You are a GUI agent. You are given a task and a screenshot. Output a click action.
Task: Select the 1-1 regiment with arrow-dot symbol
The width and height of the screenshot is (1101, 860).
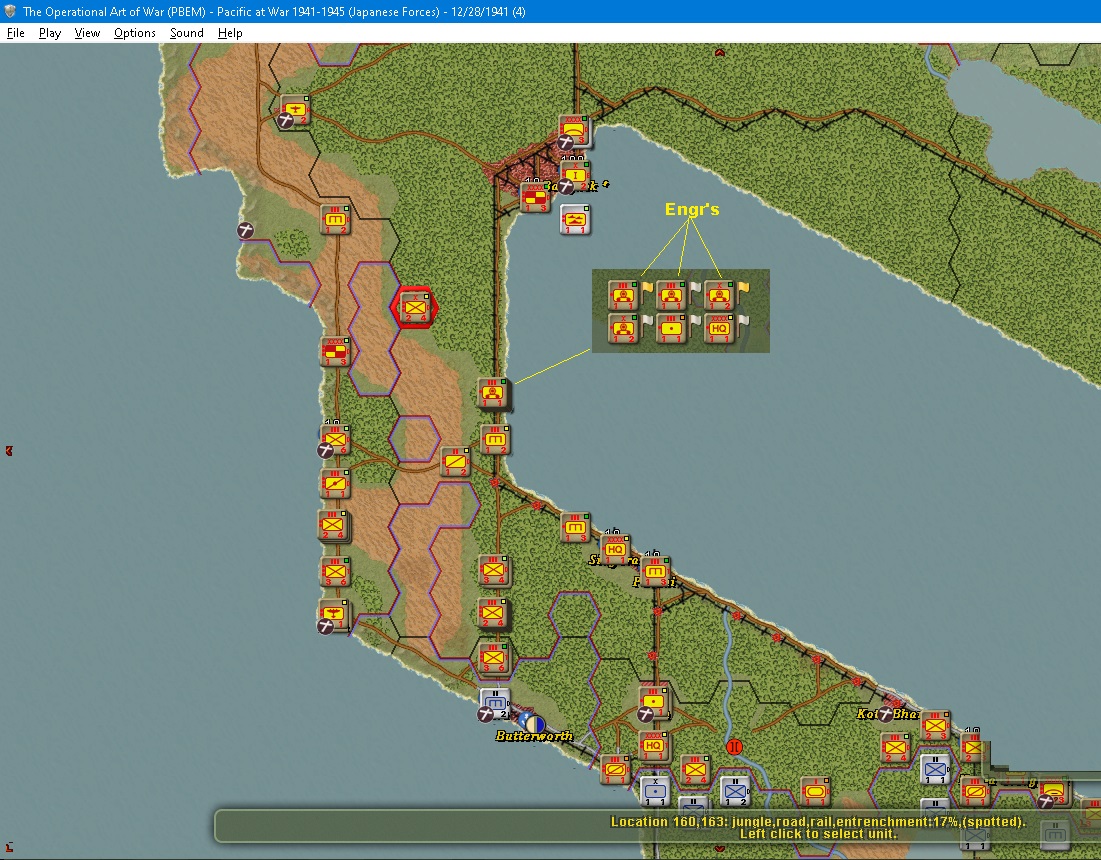tap(336, 484)
